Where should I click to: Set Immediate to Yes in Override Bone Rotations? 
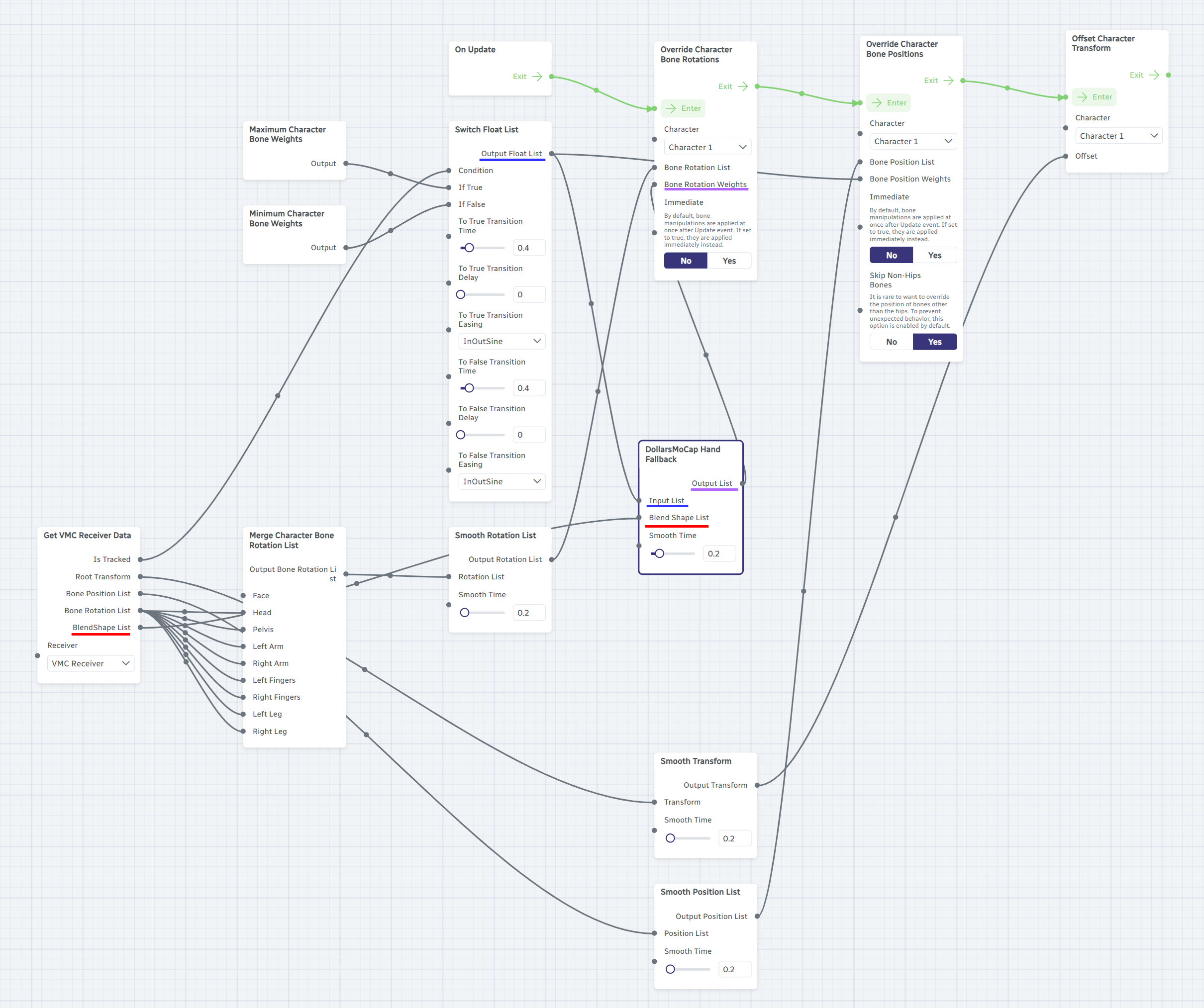729,261
